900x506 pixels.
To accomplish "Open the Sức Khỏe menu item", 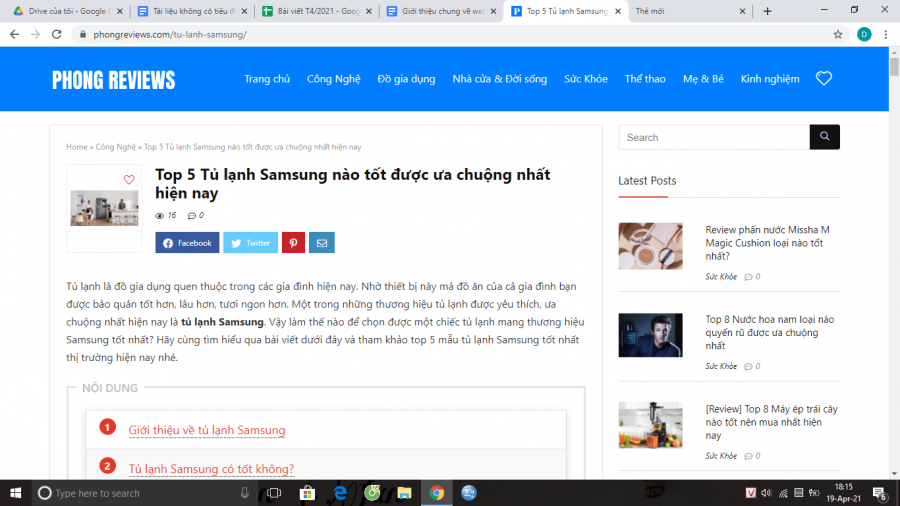I will pyautogui.click(x=585, y=79).
